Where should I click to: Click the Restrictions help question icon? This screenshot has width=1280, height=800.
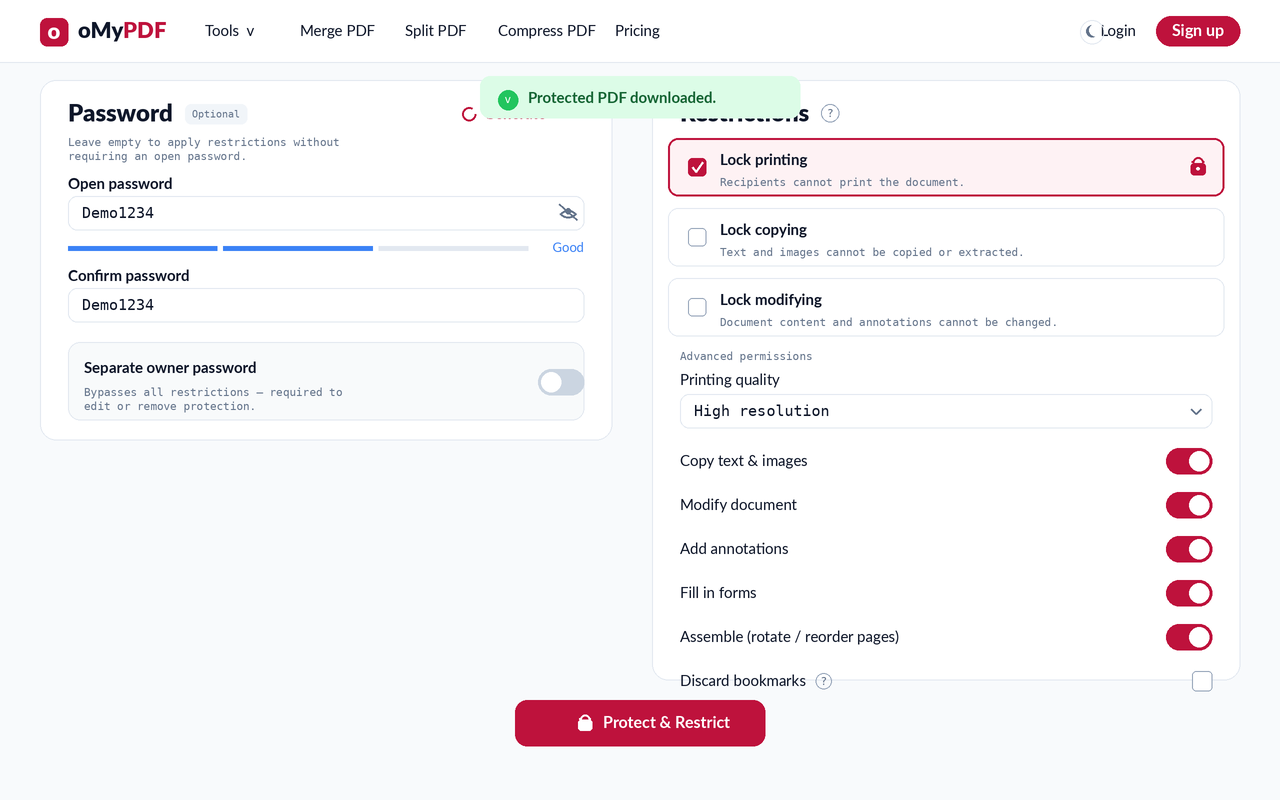click(x=830, y=113)
